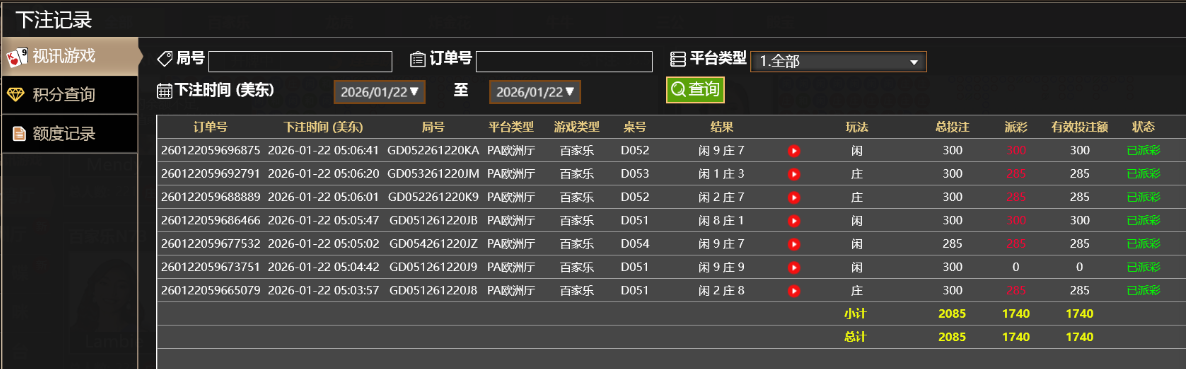1186x369 pixels.
Task: Focus the 订单号 input field
Action: click(x=564, y=61)
